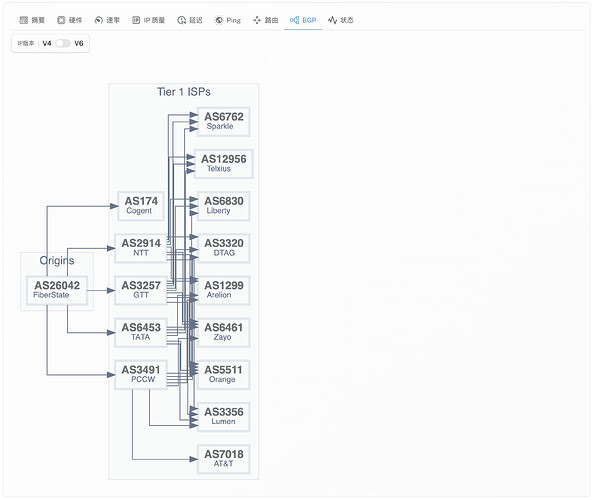Click the AS6762 Sparkle node
The height and width of the screenshot is (500, 593).
224,121
